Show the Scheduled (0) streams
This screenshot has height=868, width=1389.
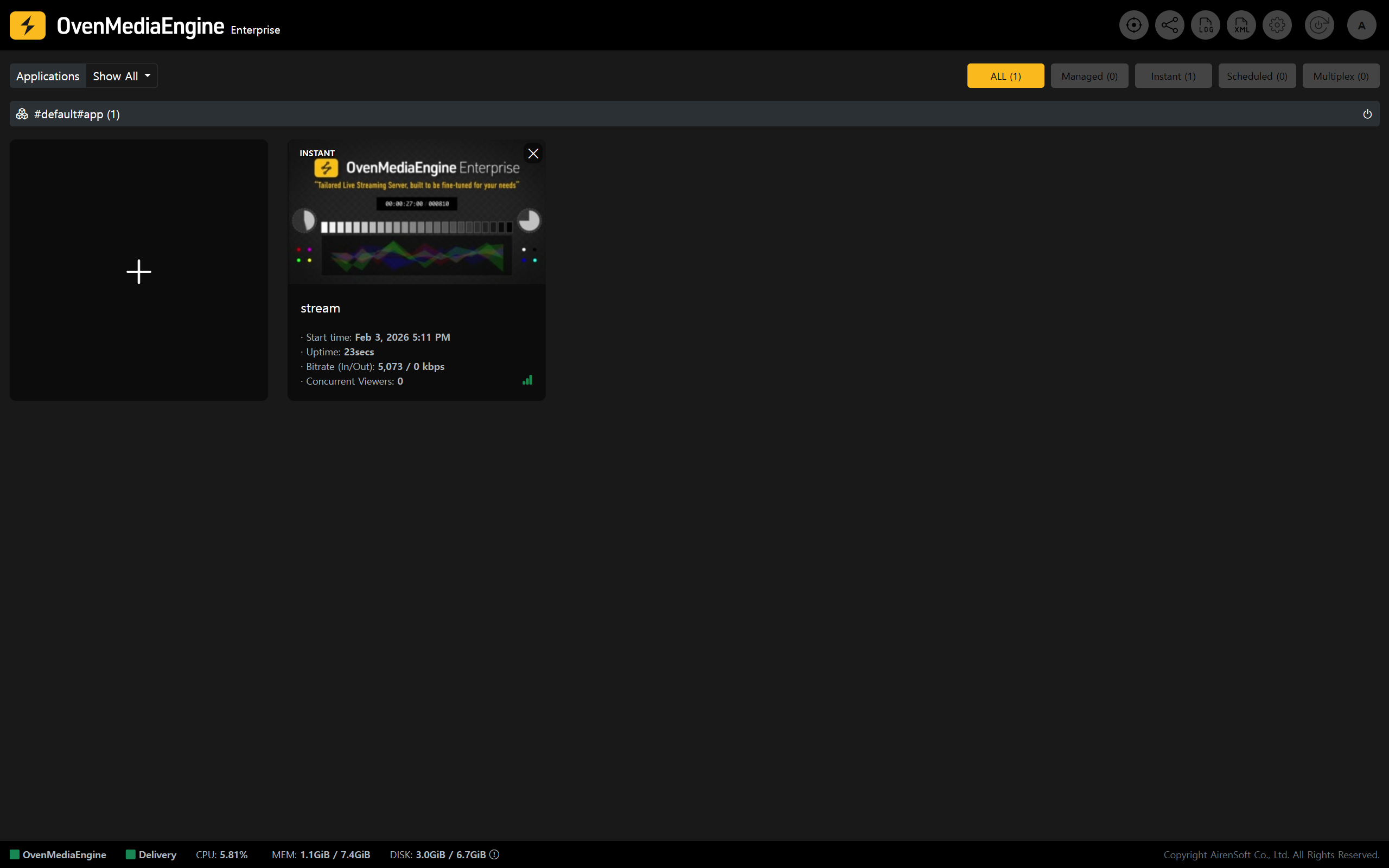coord(1257,76)
